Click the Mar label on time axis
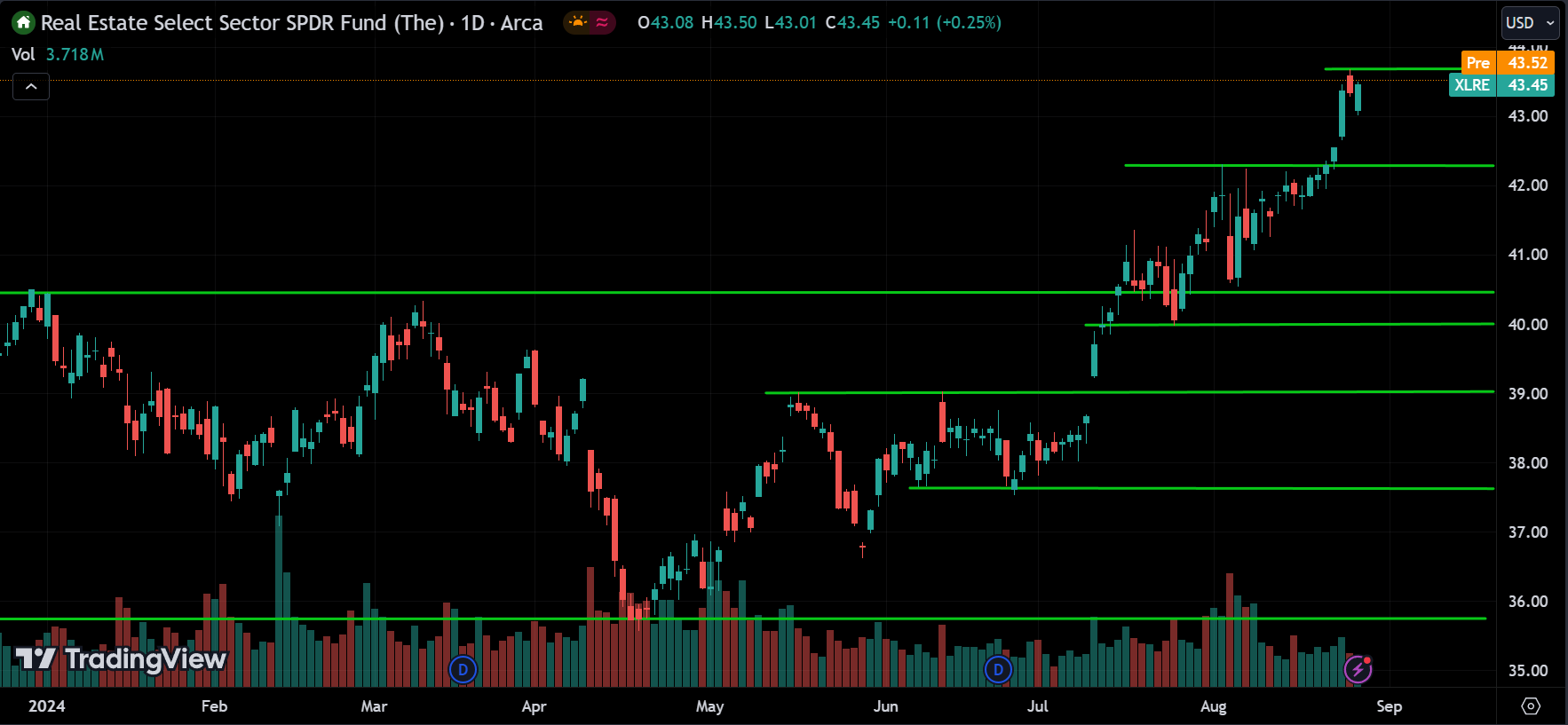Viewport: 1568px width, 725px height. point(374,706)
